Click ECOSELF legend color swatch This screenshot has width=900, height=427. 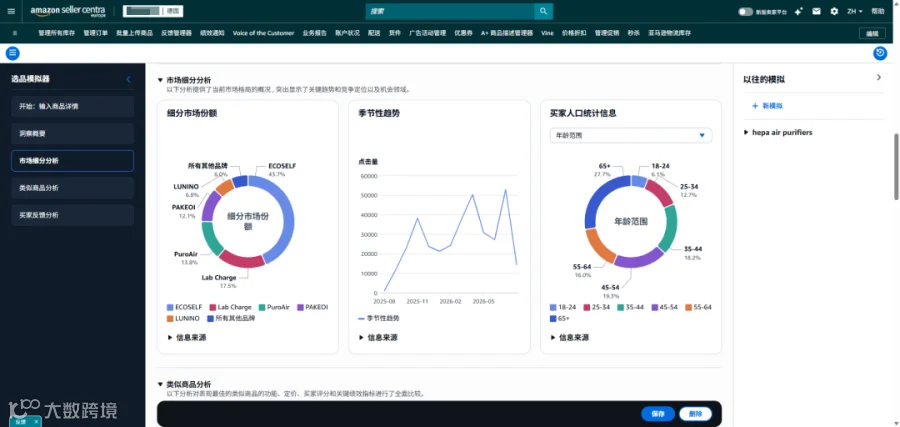coord(170,308)
